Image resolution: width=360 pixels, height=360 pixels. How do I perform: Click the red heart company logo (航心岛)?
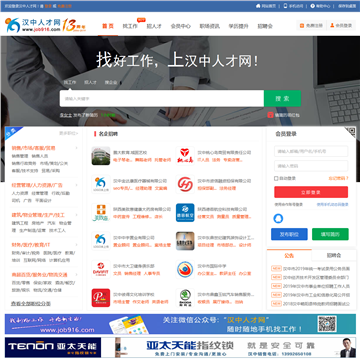pos(185,156)
